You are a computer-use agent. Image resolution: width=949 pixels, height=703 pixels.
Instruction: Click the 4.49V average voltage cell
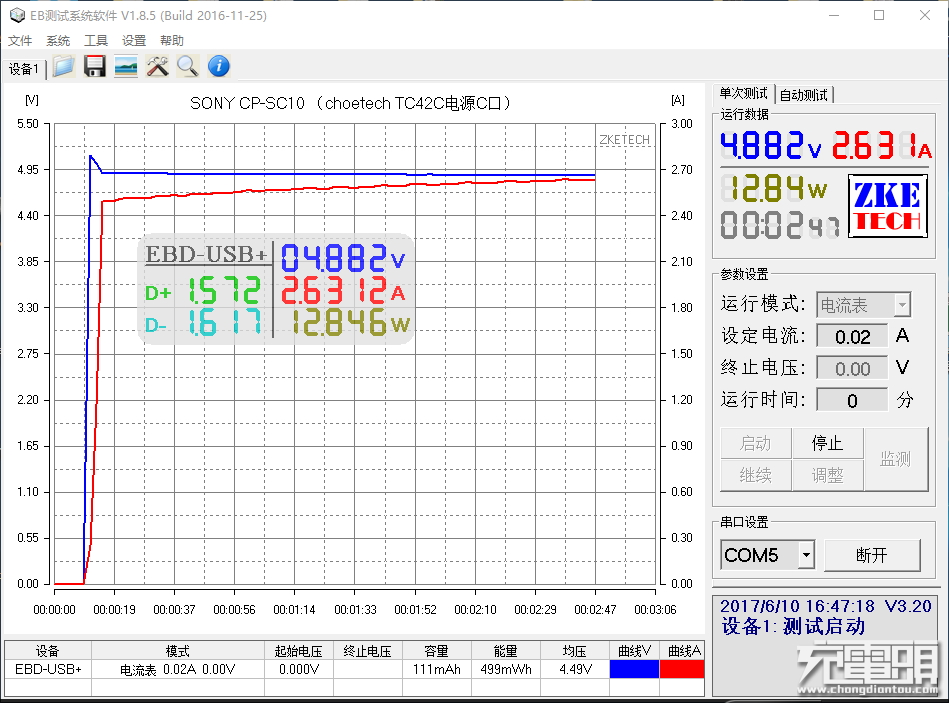(x=575, y=669)
